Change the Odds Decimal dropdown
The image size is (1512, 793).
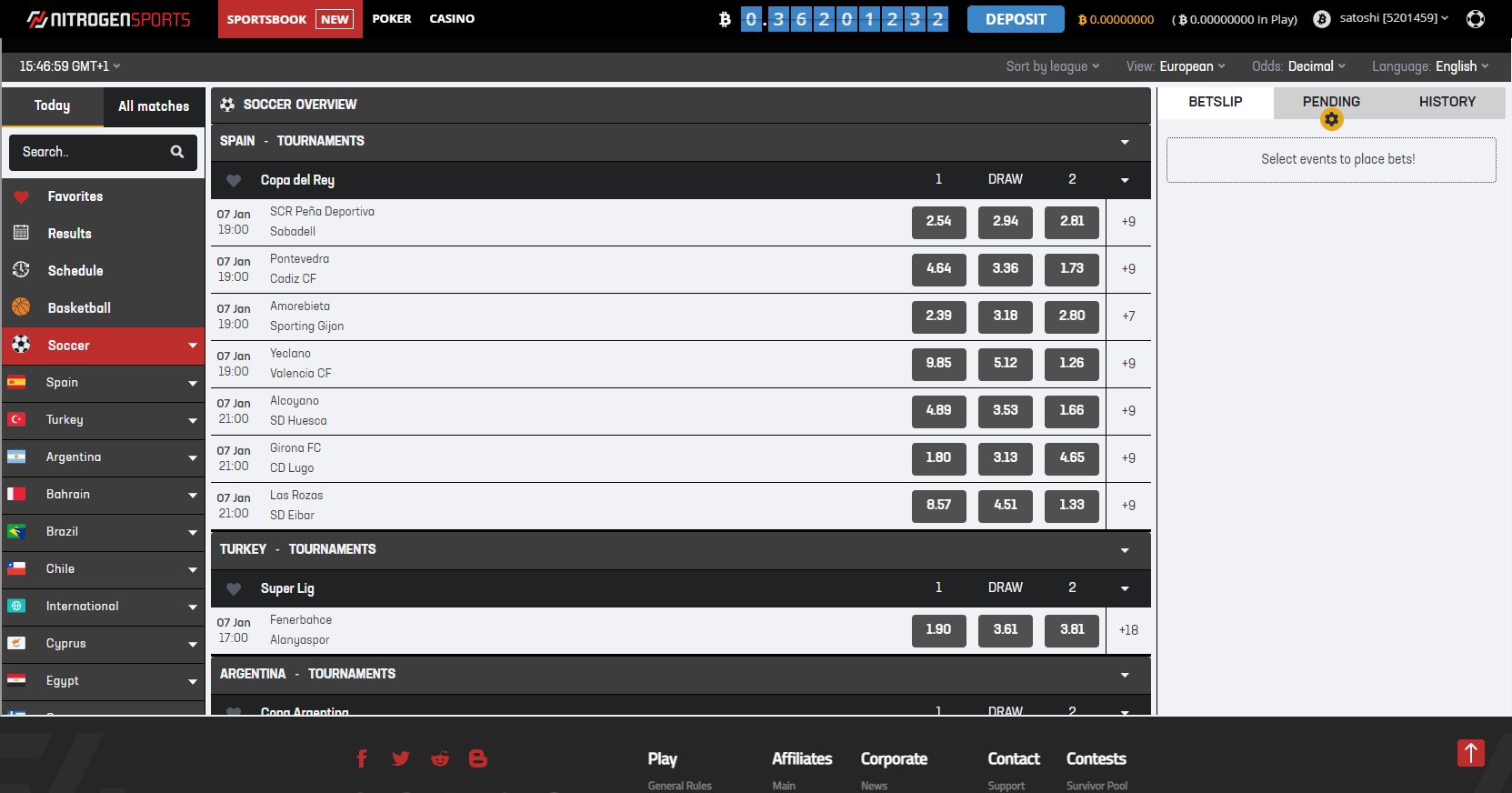click(1298, 66)
